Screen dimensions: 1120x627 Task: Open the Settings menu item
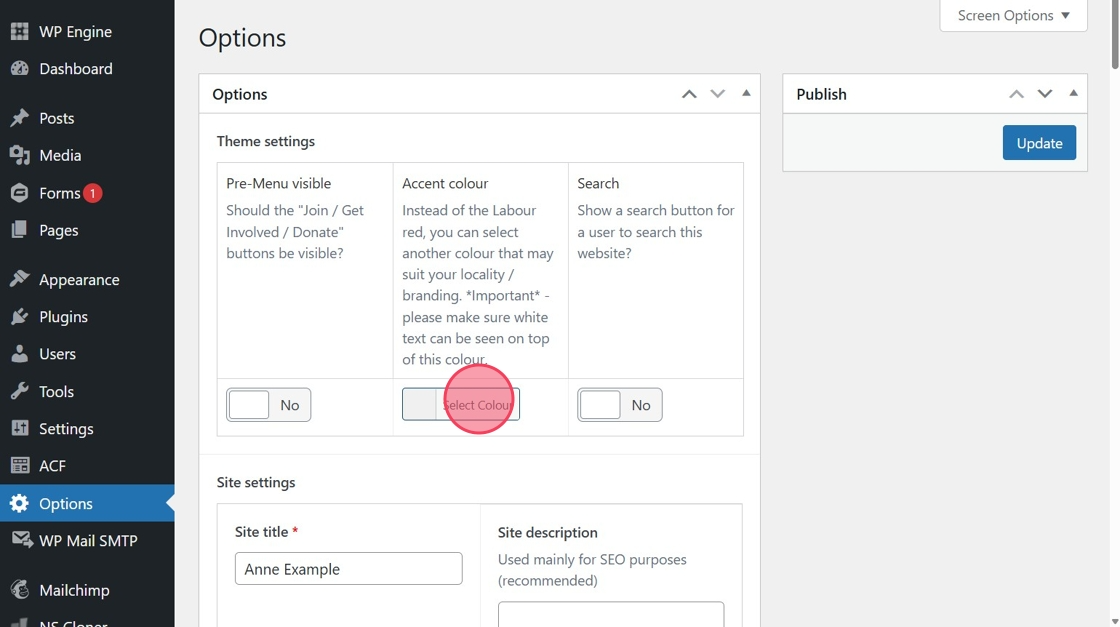tap(66, 429)
